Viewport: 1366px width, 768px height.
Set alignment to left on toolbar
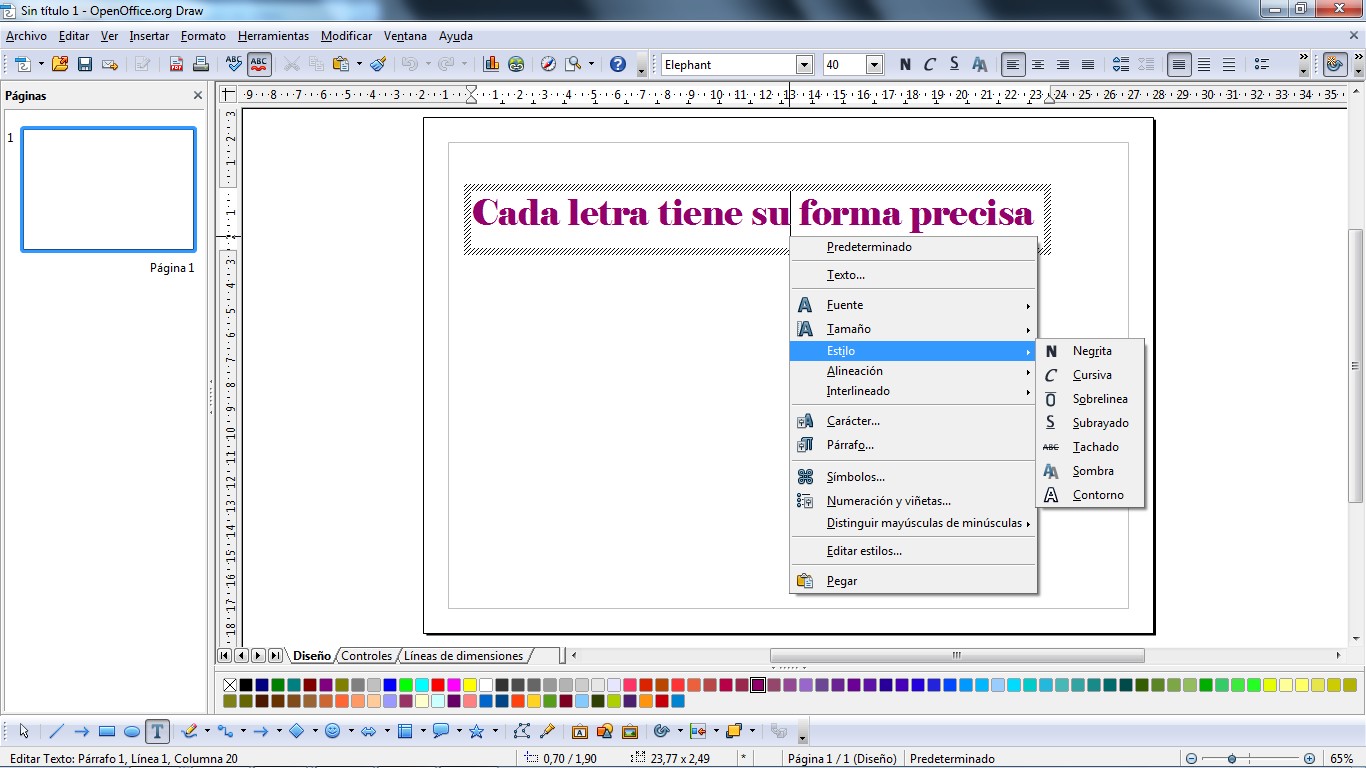1014,64
